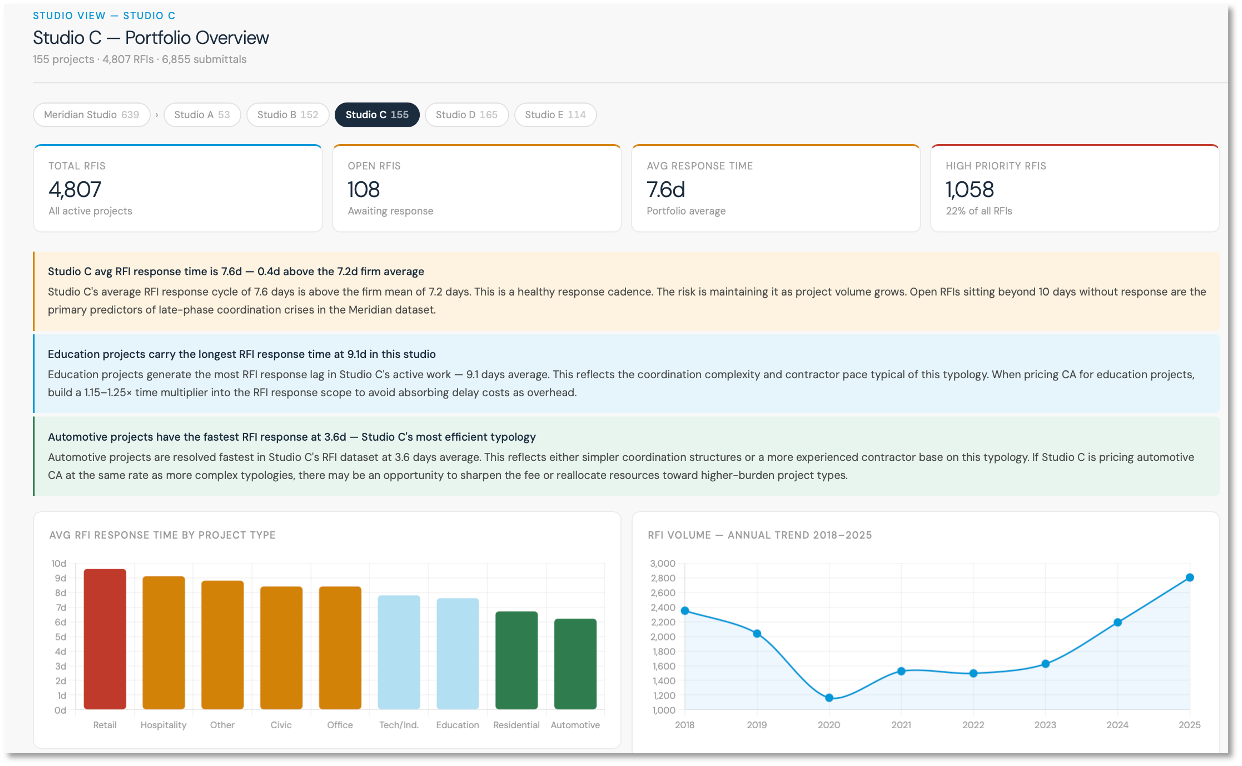Click the Automotive projects insight banner
The width and height of the screenshot is (1242, 766).
[626, 457]
